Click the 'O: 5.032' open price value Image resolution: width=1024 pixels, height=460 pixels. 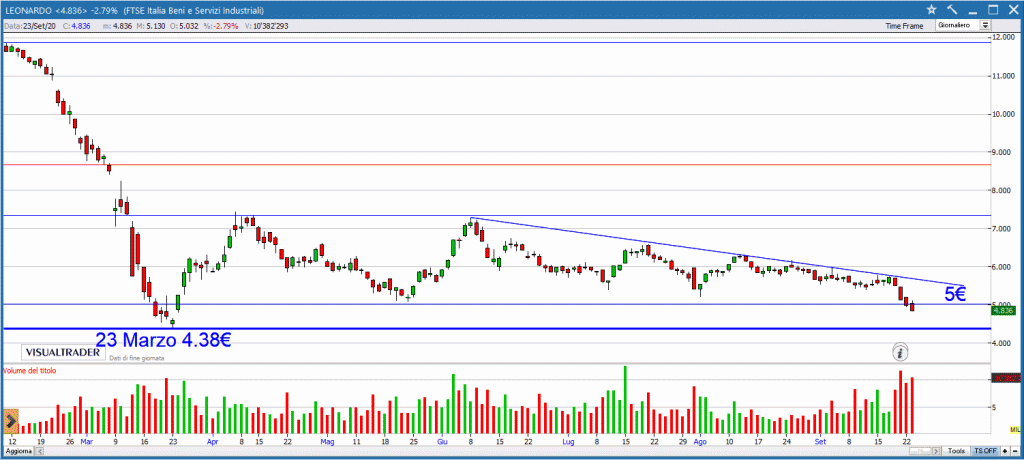(183, 26)
